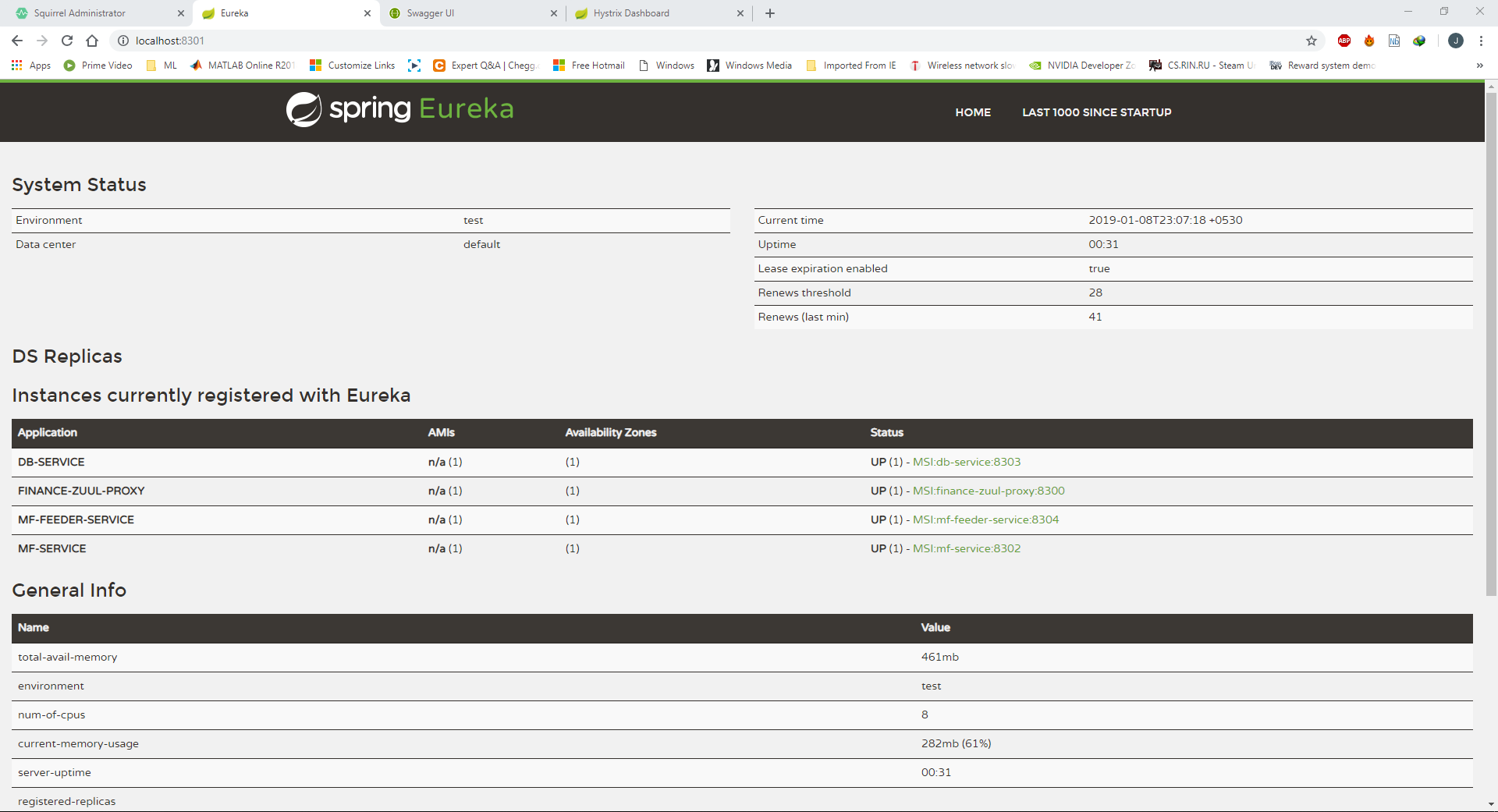Open the MSI:mf-feeder-service:8304 instance link
The width and height of the screenshot is (1498, 812).
coord(986,519)
